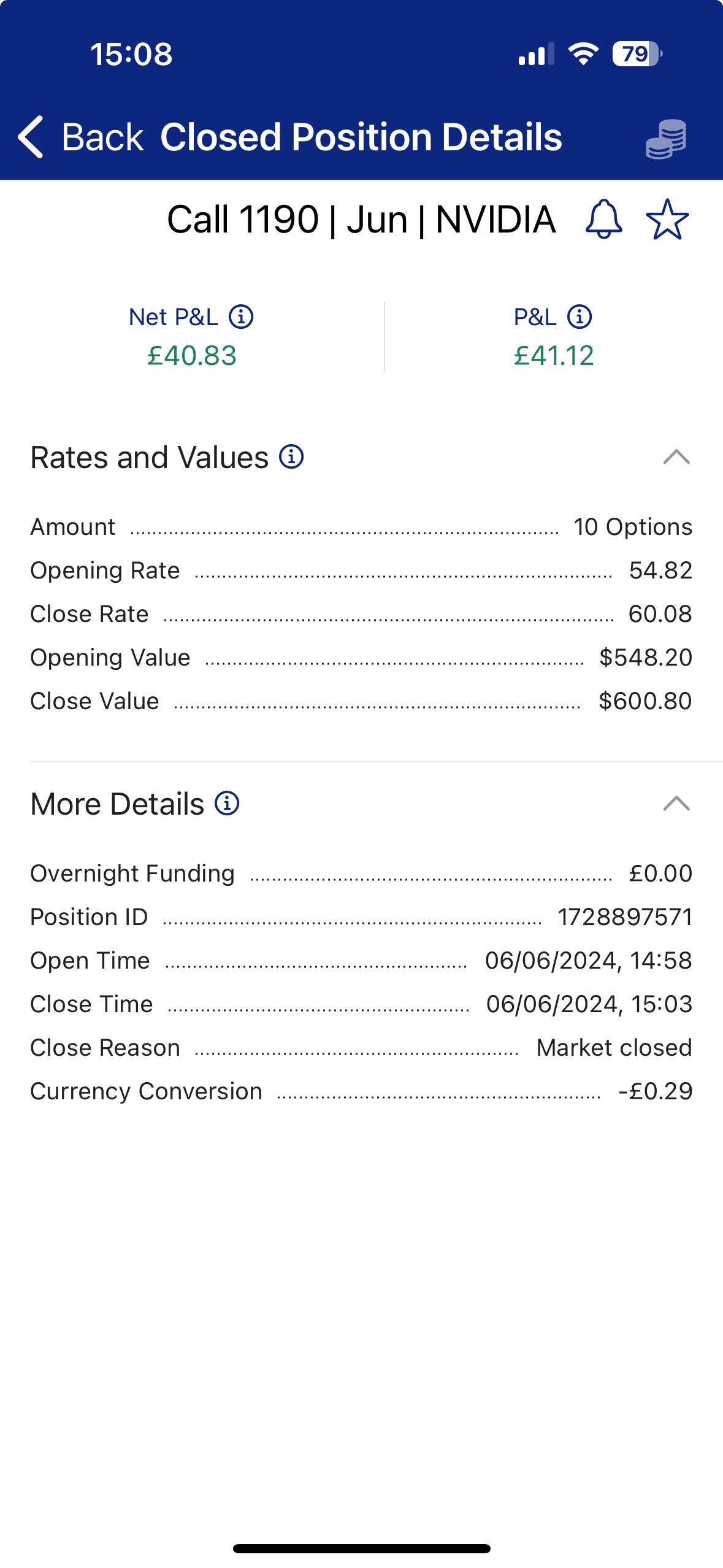The width and height of the screenshot is (723, 1568).
Task: Tap the £41.12 P&L amount
Action: point(554,356)
